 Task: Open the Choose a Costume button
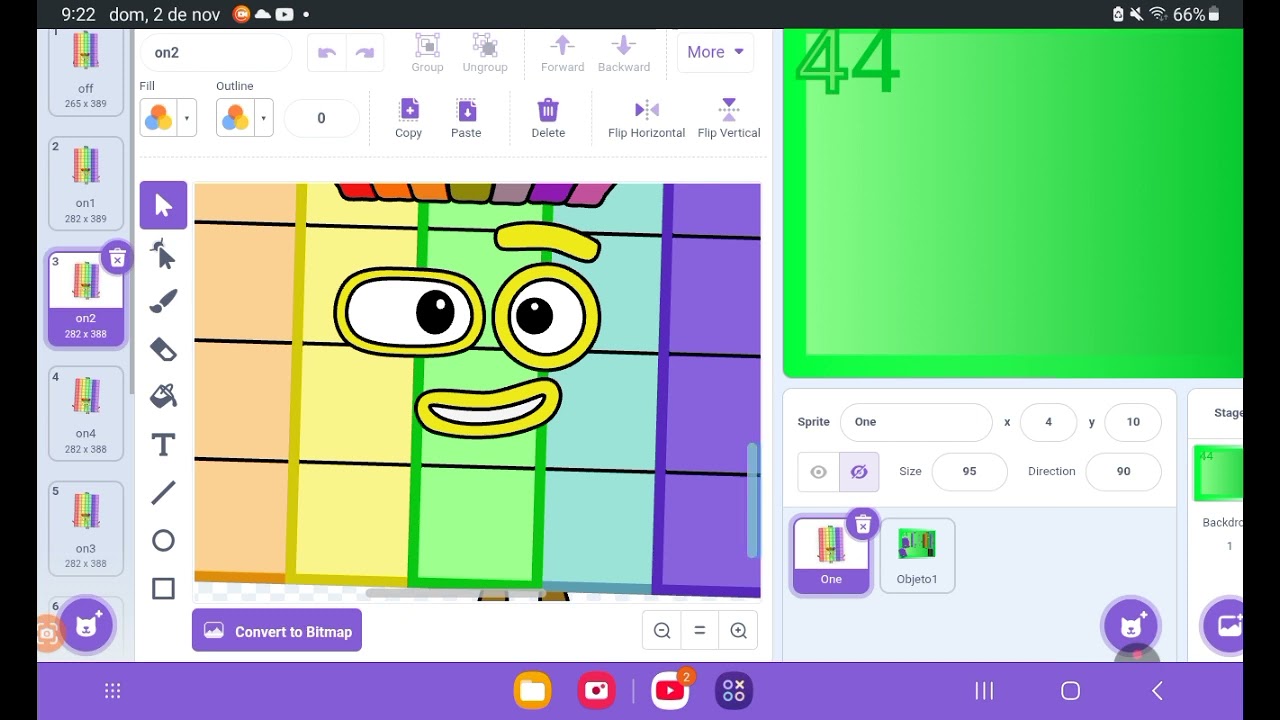click(87, 626)
